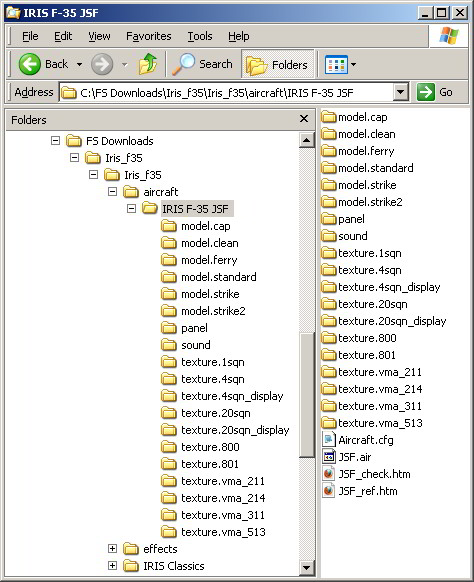
Task: Open the File menu
Action: (30, 36)
